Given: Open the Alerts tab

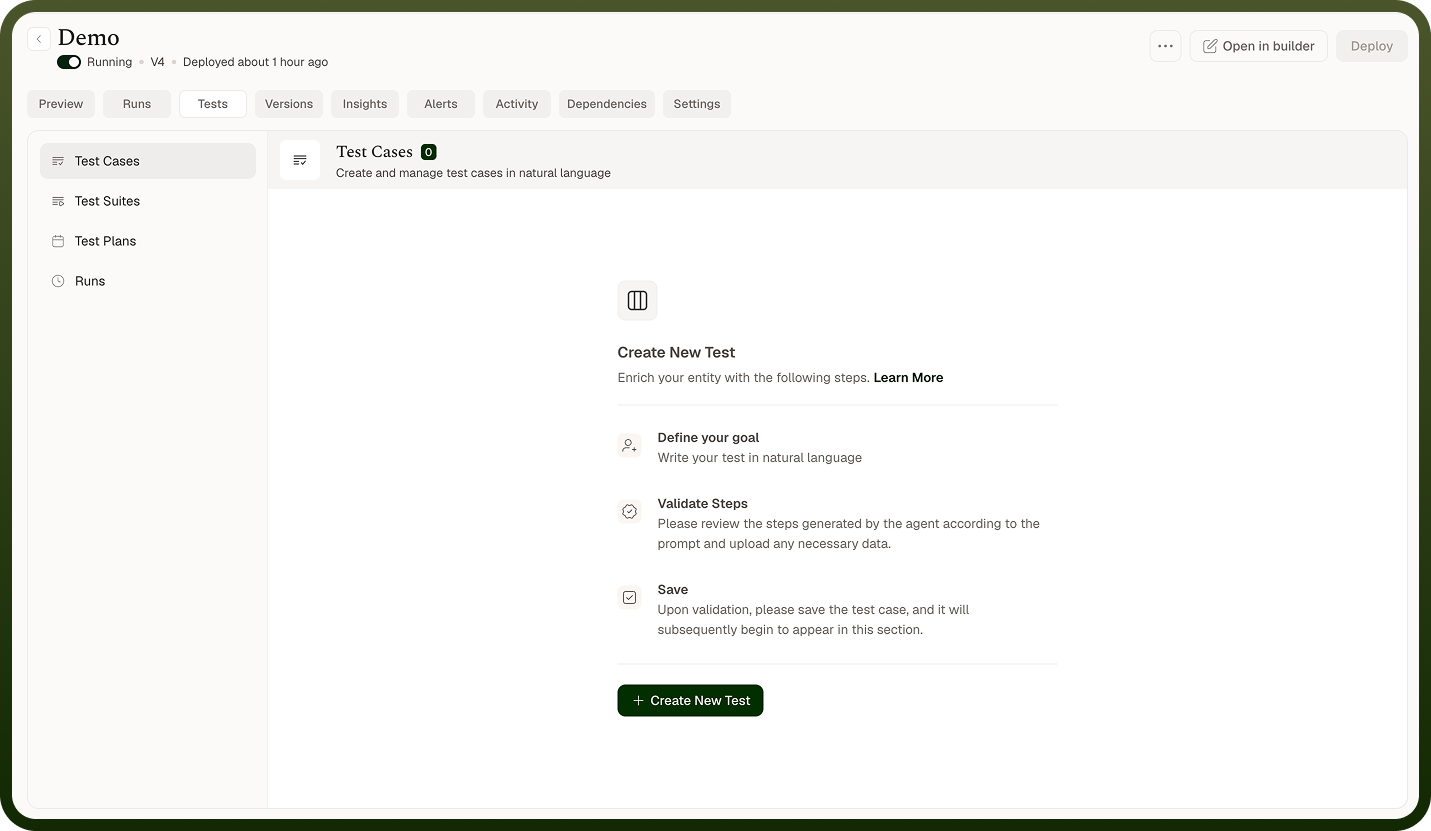Looking at the screenshot, I should tap(441, 104).
